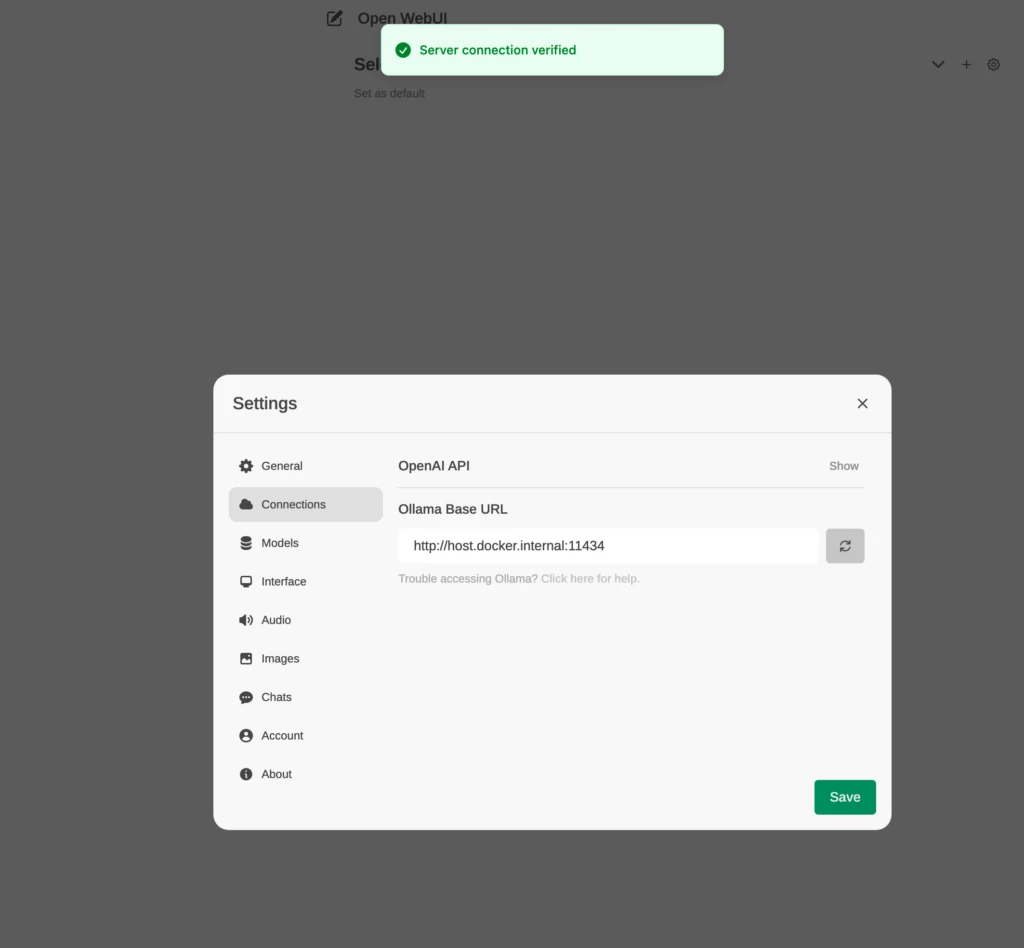Open the Account settings tab
Viewport: 1024px width, 948px height.
coord(305,736)
